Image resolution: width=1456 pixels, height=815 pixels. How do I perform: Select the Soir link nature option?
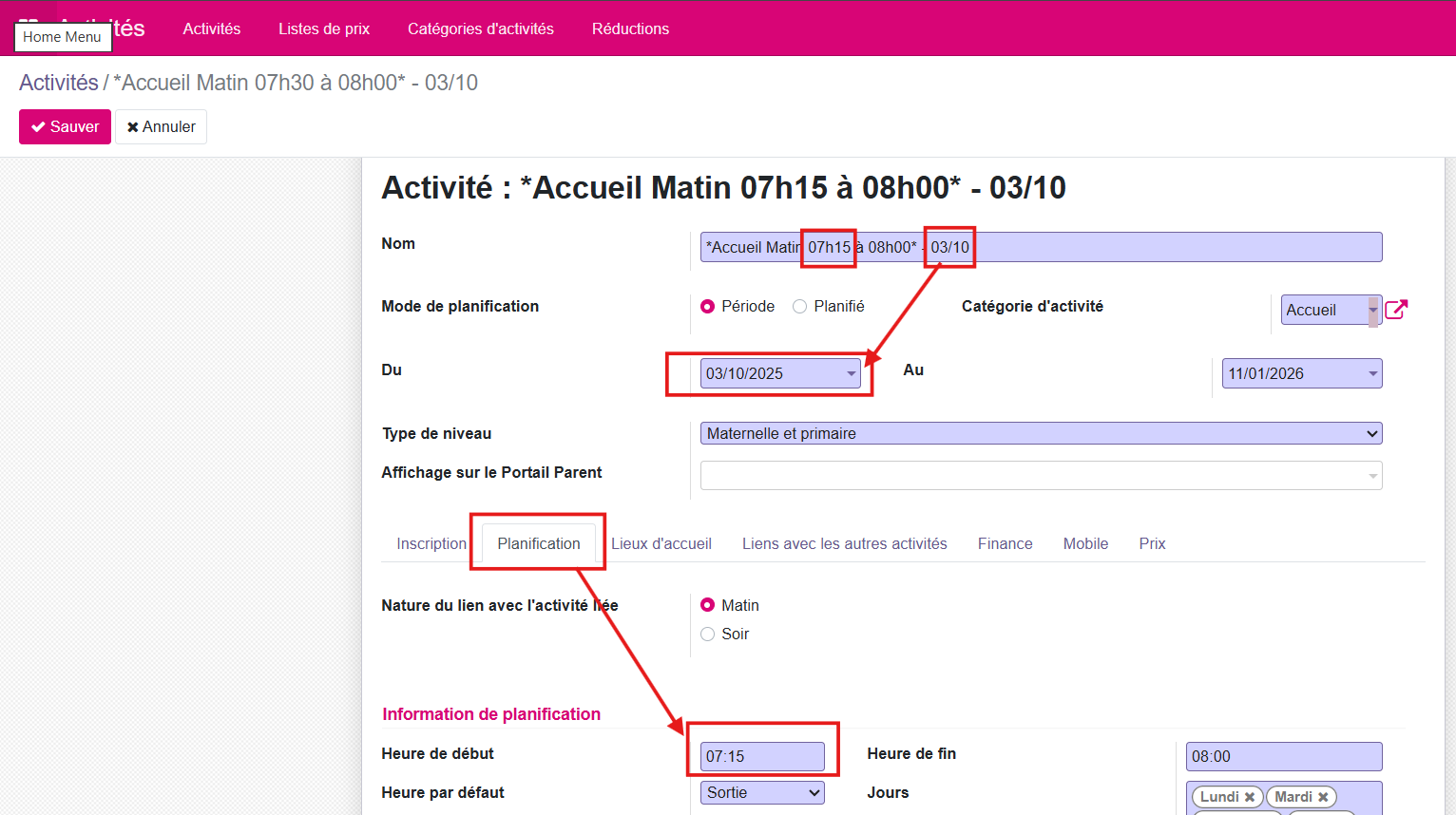[707, 634]
